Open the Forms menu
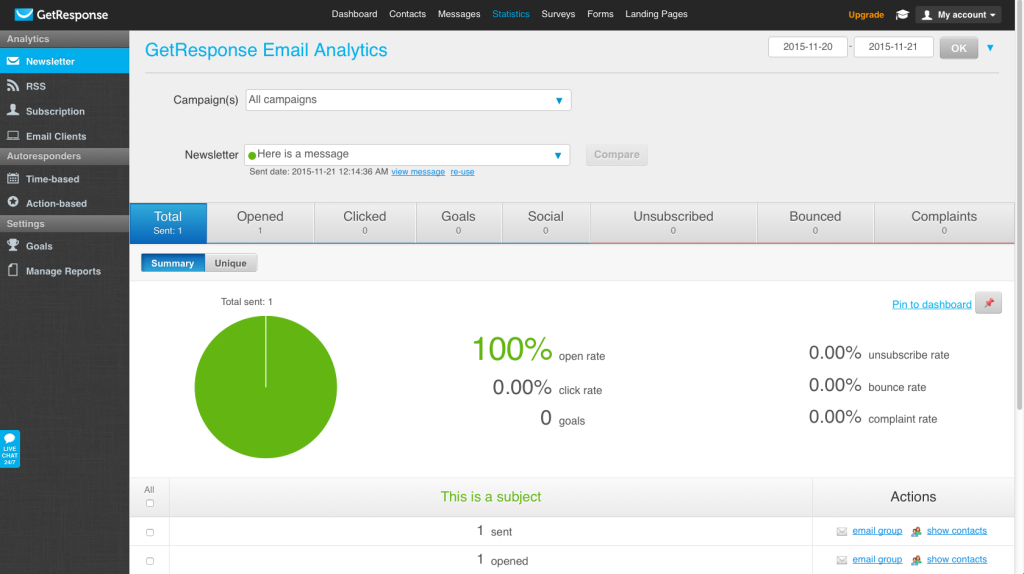Image resolution: width=1024 pixels, height=574 pixels. click(600, 14)
